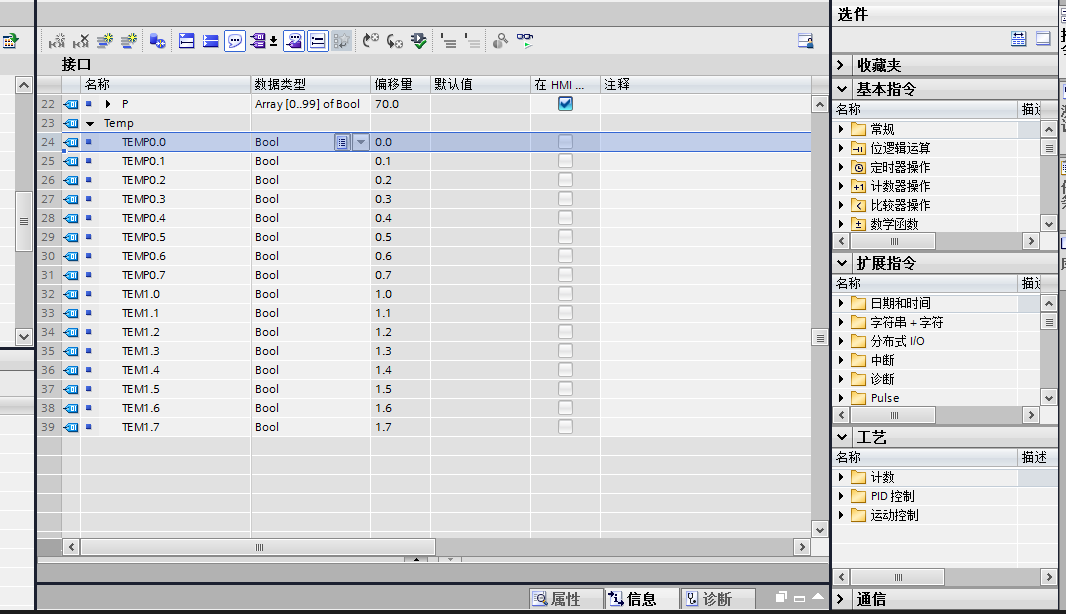Viewport: 1066px width, 614px height.
Task: Toggle the tag information display icon
Action: (294, 41)
